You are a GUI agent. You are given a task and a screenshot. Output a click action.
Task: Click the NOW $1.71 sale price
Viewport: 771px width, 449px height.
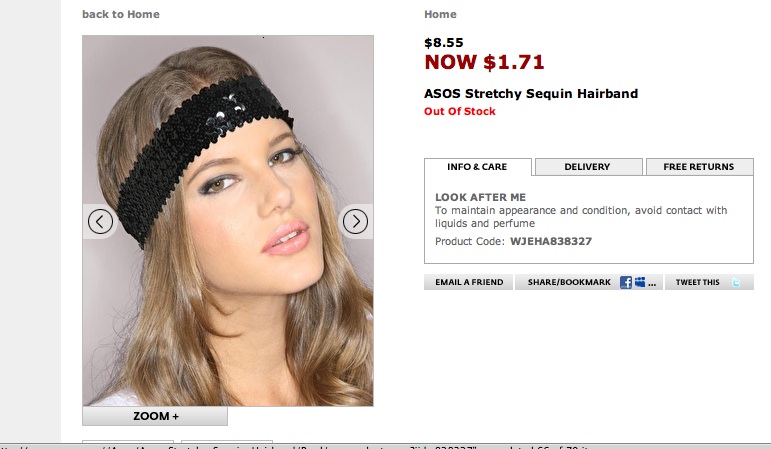(484, 62)
